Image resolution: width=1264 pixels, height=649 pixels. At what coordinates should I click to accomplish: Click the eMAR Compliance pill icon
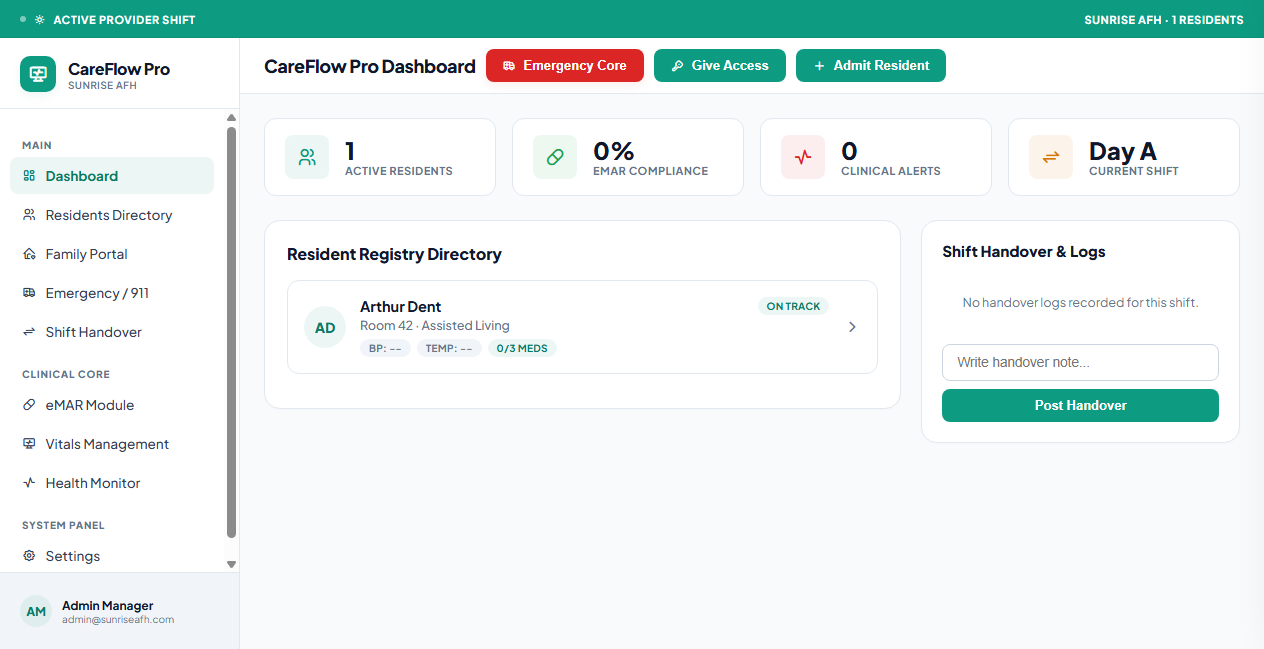tap(555, 157)
